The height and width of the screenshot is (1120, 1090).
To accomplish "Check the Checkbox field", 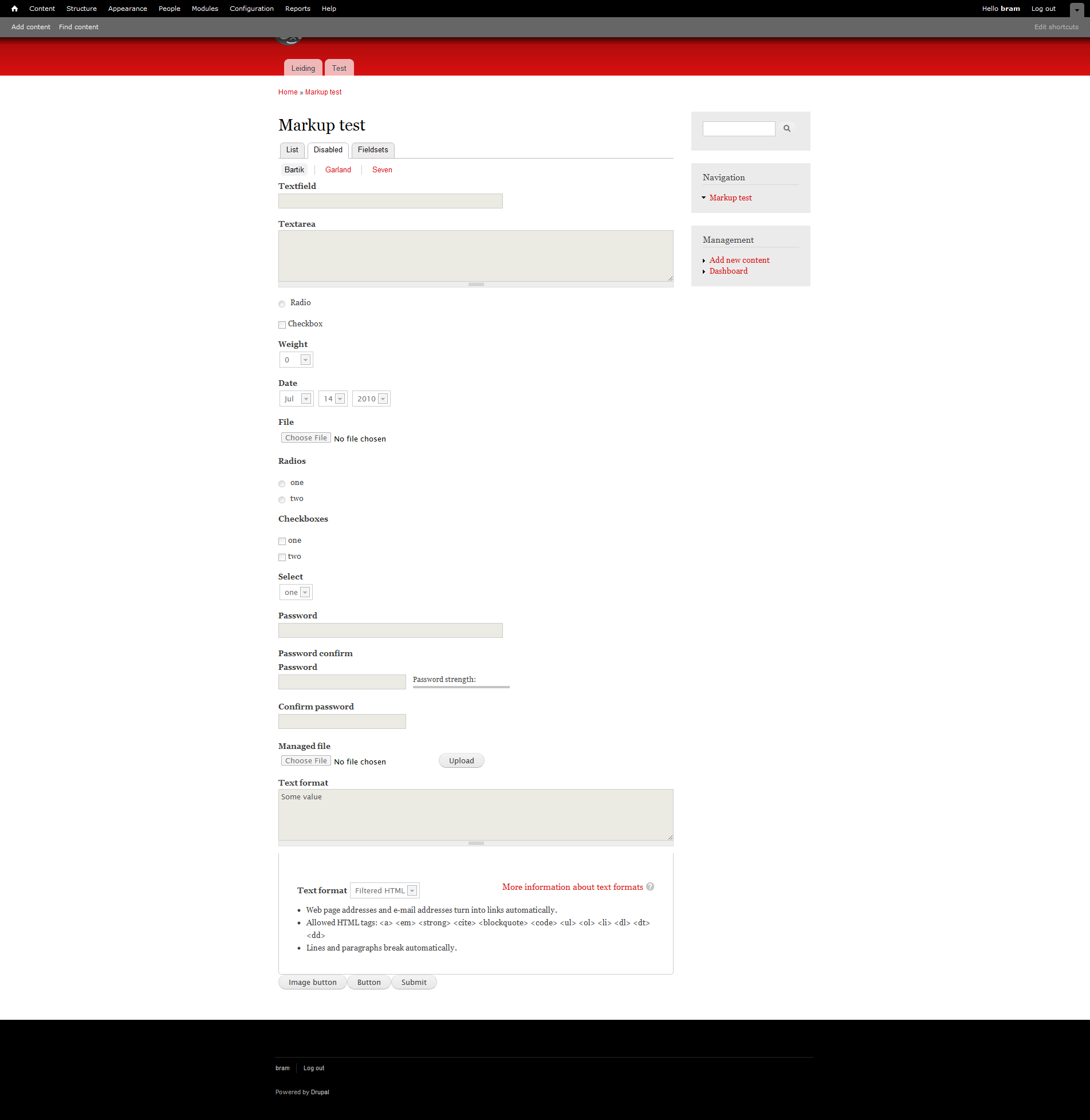I will 281,325.
